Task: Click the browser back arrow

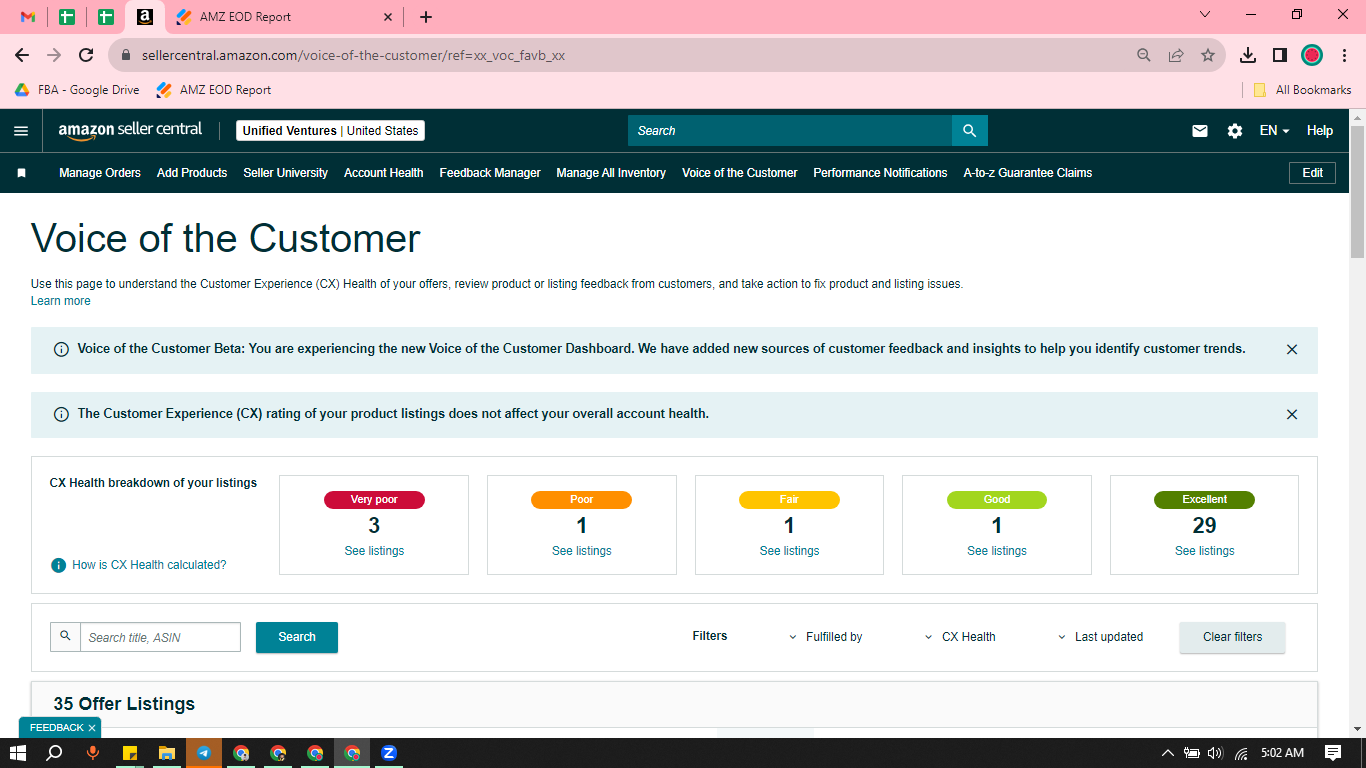Action: click(x=22, y=55)
